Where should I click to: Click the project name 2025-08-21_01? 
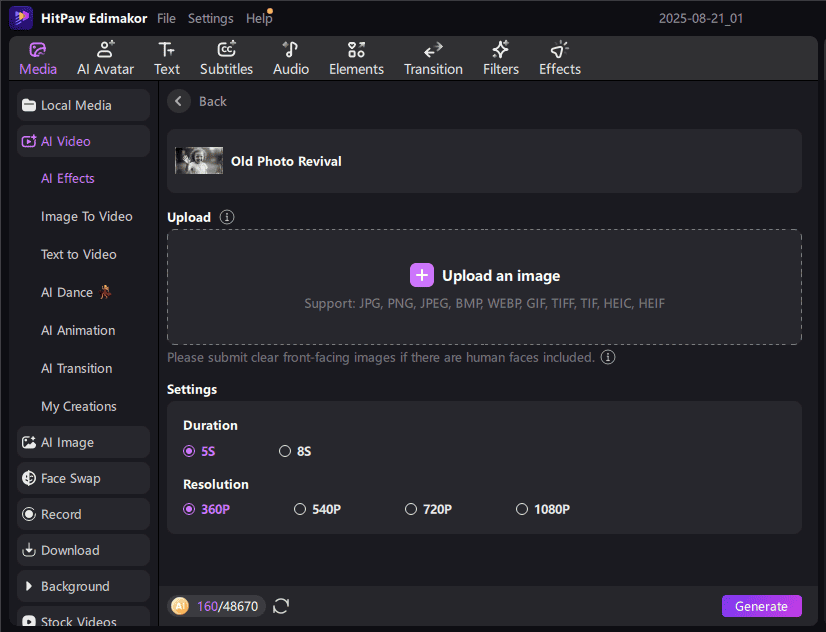point(701,18)
